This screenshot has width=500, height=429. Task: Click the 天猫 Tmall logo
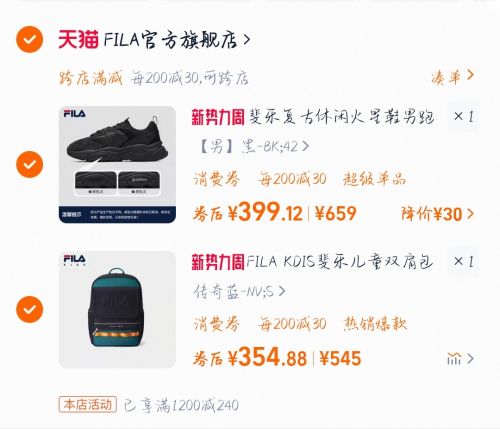pos(79,39)
